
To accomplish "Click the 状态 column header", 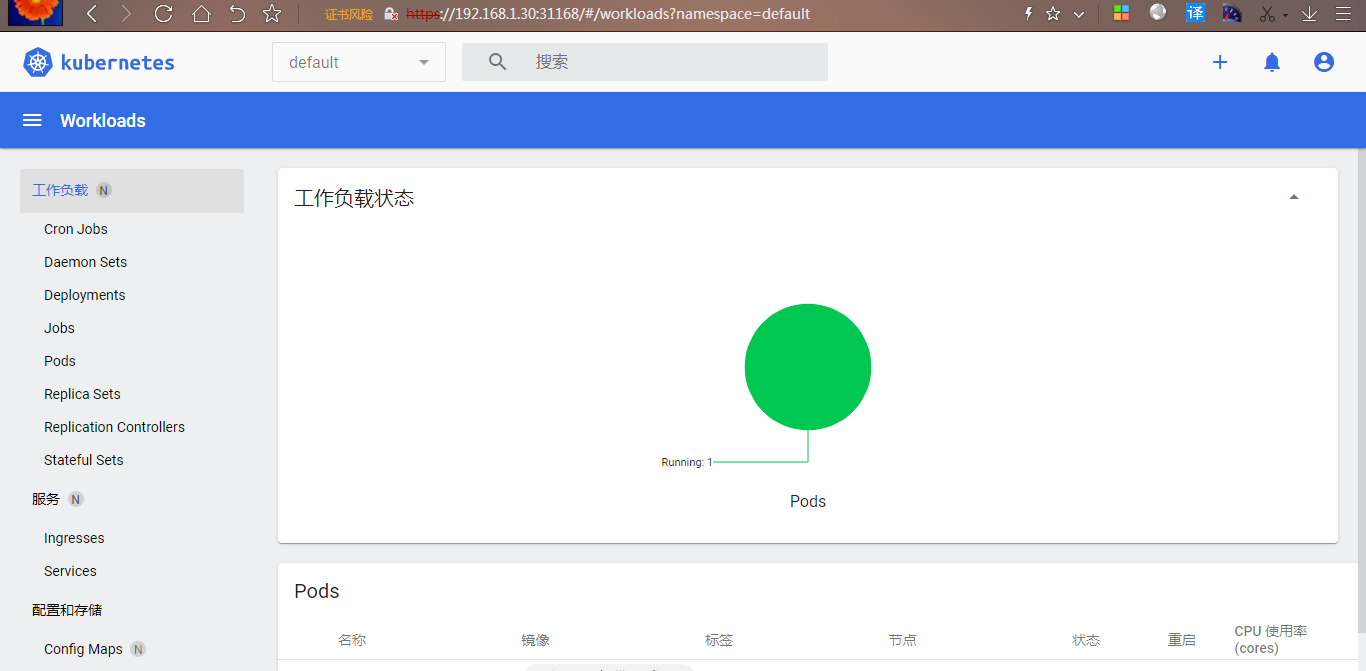I will [x=1086, y=640].
